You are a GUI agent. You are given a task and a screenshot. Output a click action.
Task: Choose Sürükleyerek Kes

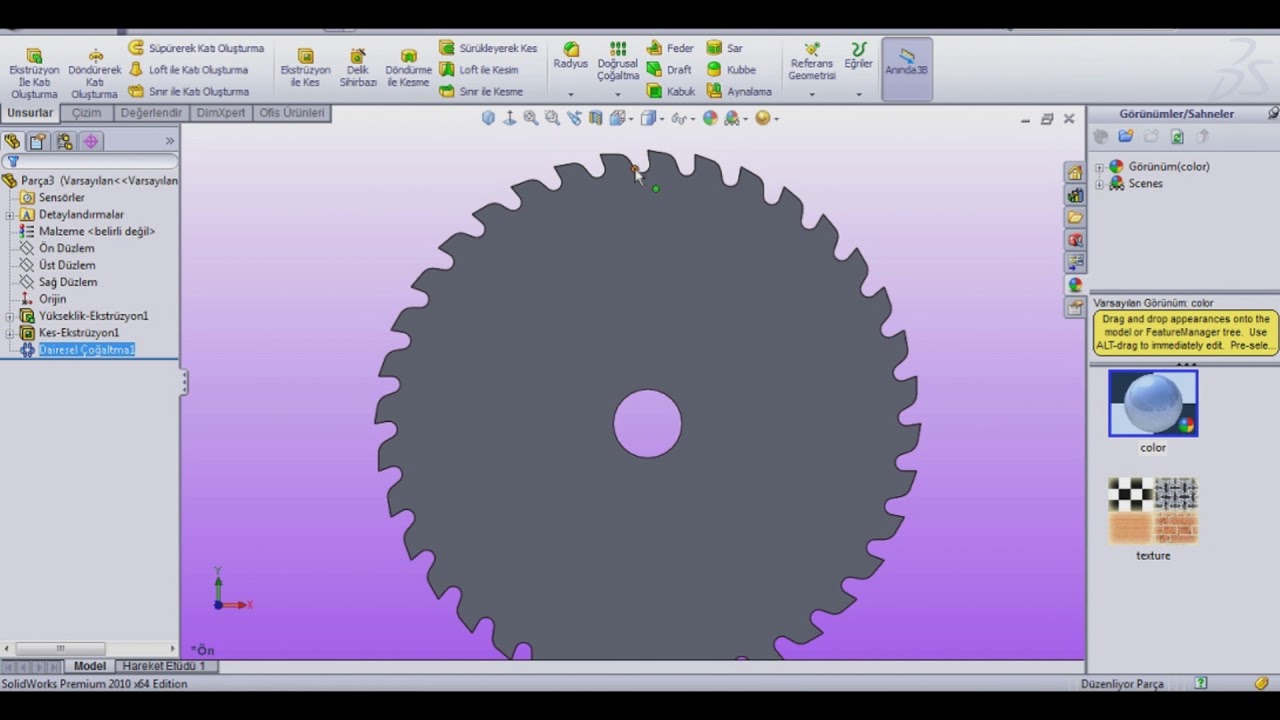click(488, 48)
